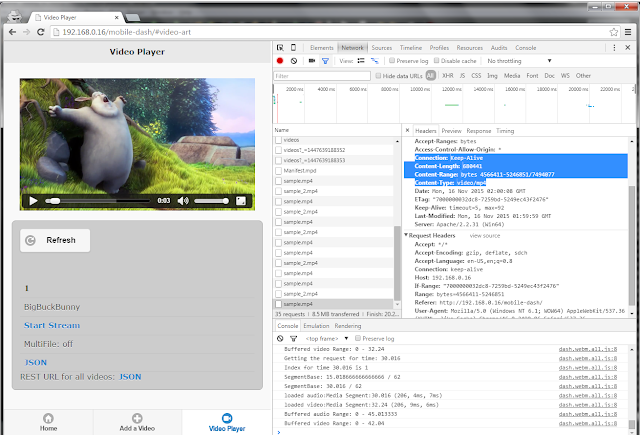Click the Start Stream link
The image size is (640, 435).
[x=52, y=325]
